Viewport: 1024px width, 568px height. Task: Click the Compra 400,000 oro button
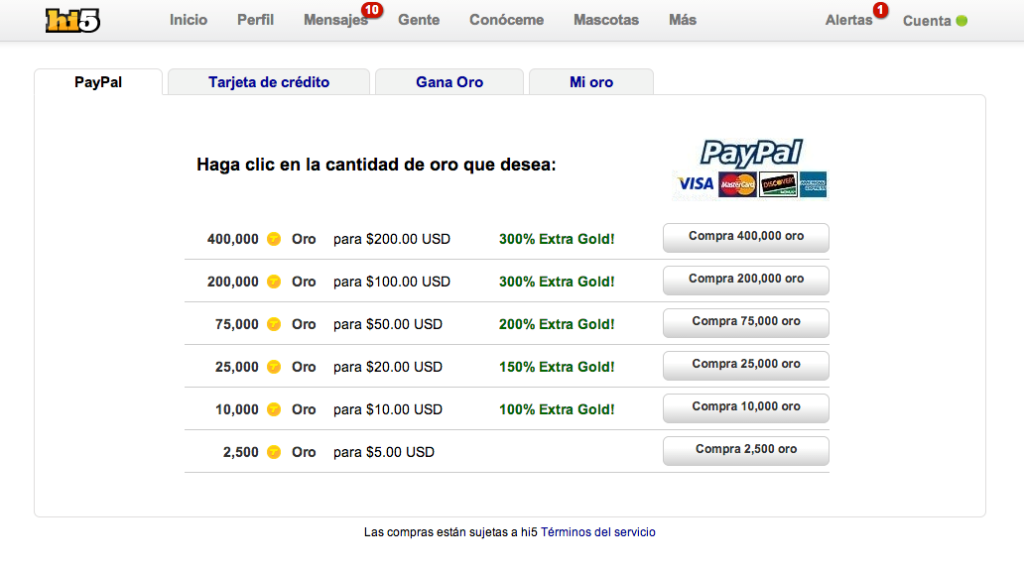(746, 237)
